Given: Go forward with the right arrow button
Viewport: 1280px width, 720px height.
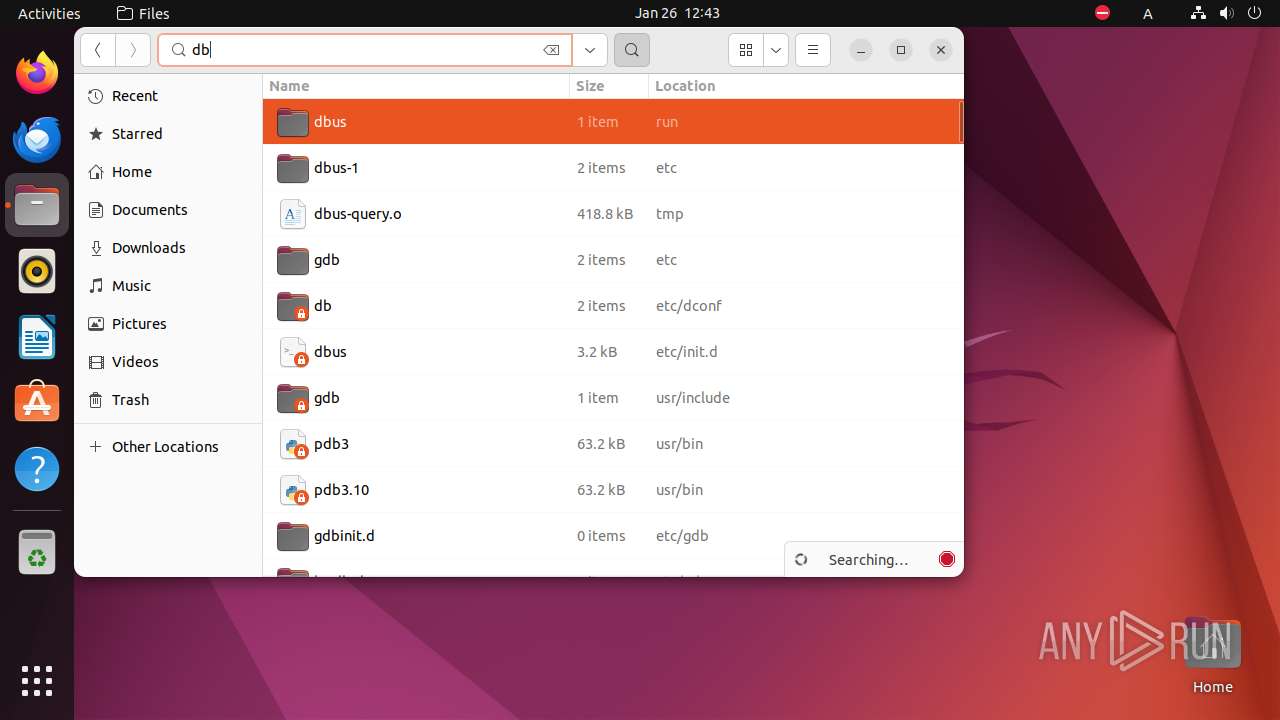Looking at the screenshot, I should point(133,50).
